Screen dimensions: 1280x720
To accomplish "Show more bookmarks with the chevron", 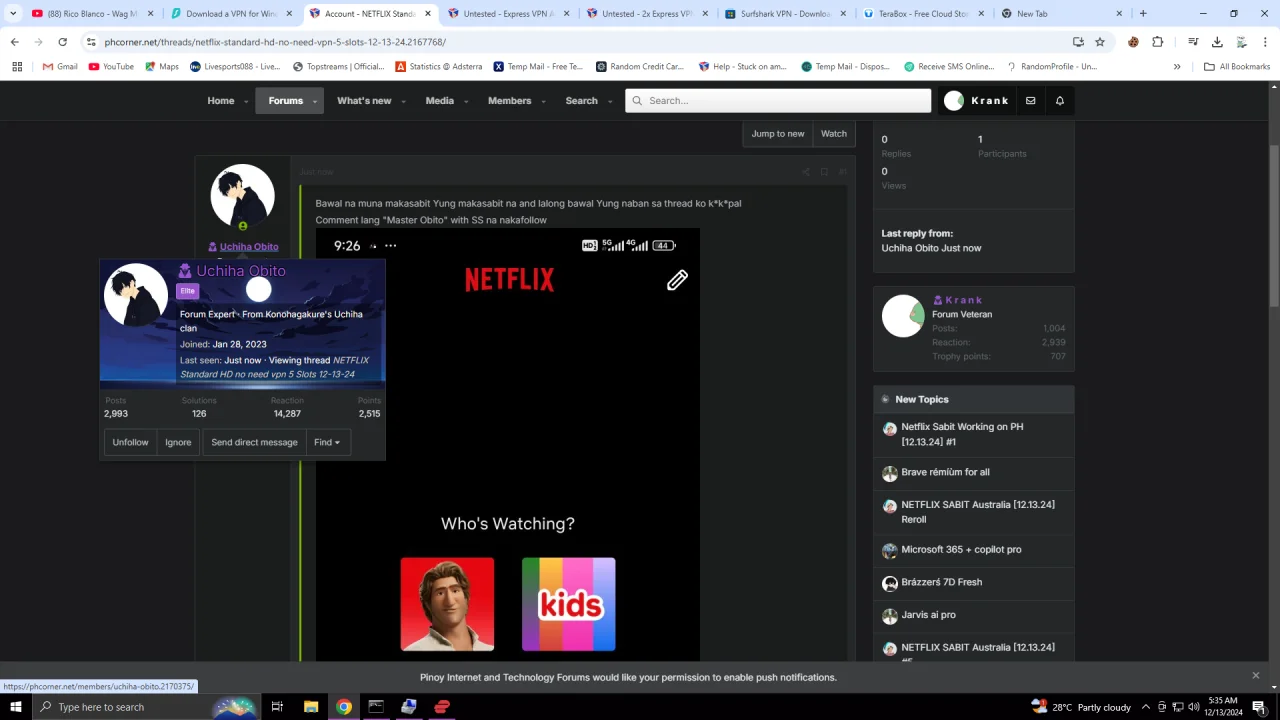I will [x=1177, y=67].
